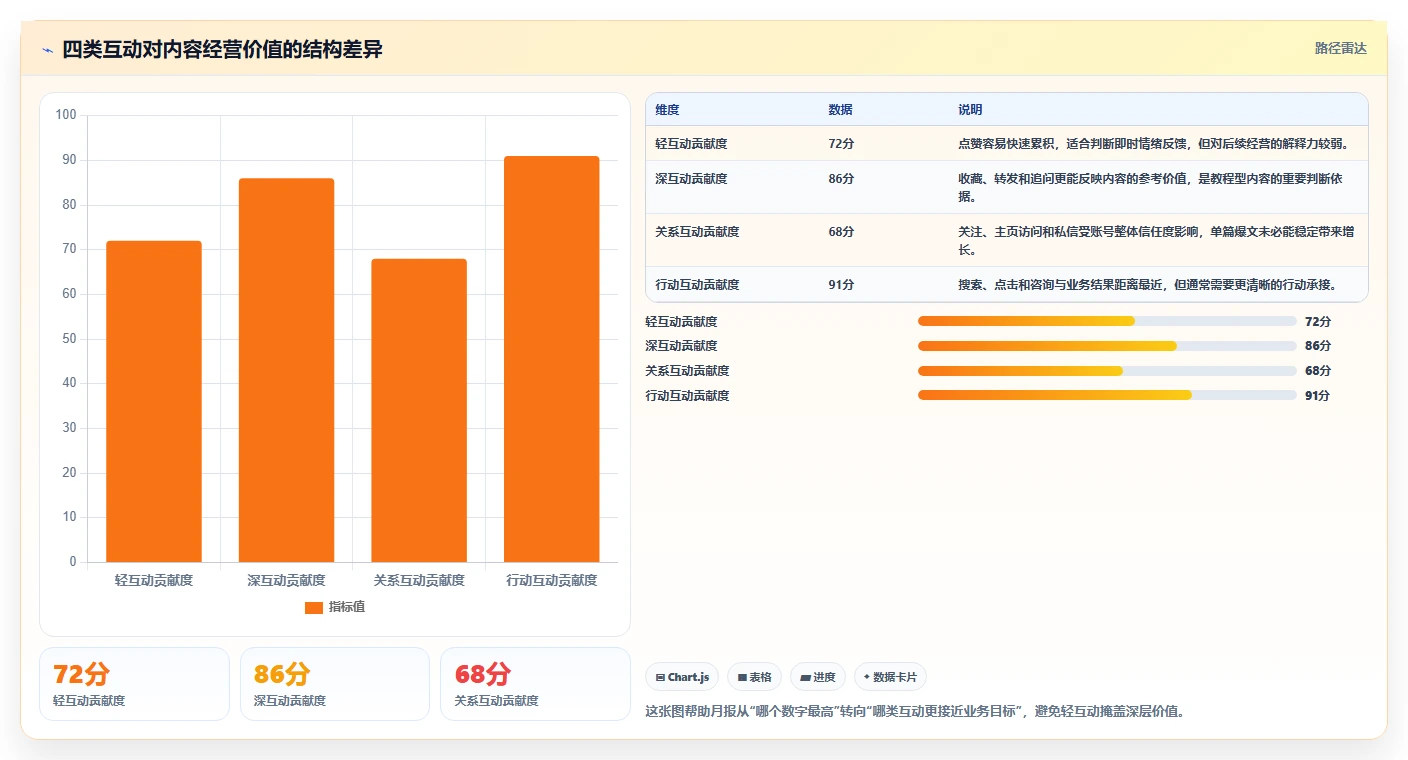Click the 72分 轻互动贡献度 data card
Screen dimensions: 1408x760
(x=134, y=684)
